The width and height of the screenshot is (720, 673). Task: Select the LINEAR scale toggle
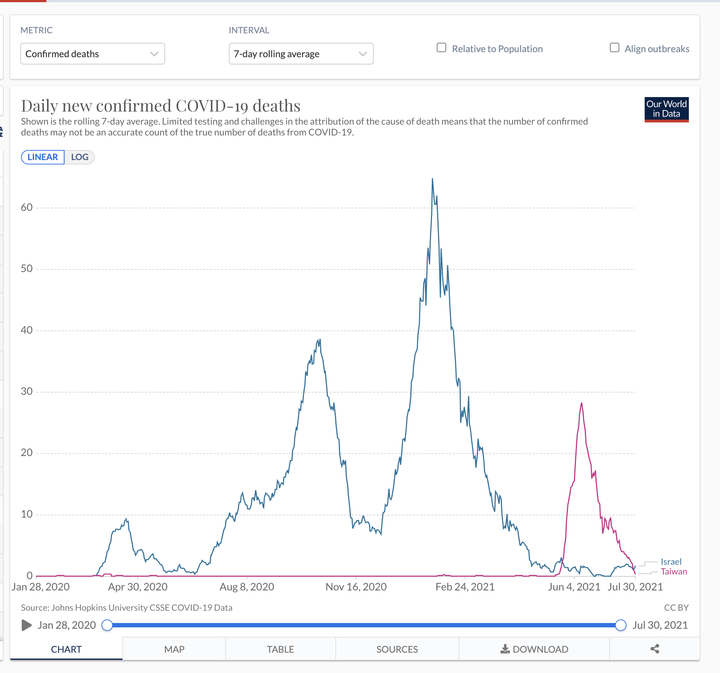pyautogui.click(x=43, y=157)
